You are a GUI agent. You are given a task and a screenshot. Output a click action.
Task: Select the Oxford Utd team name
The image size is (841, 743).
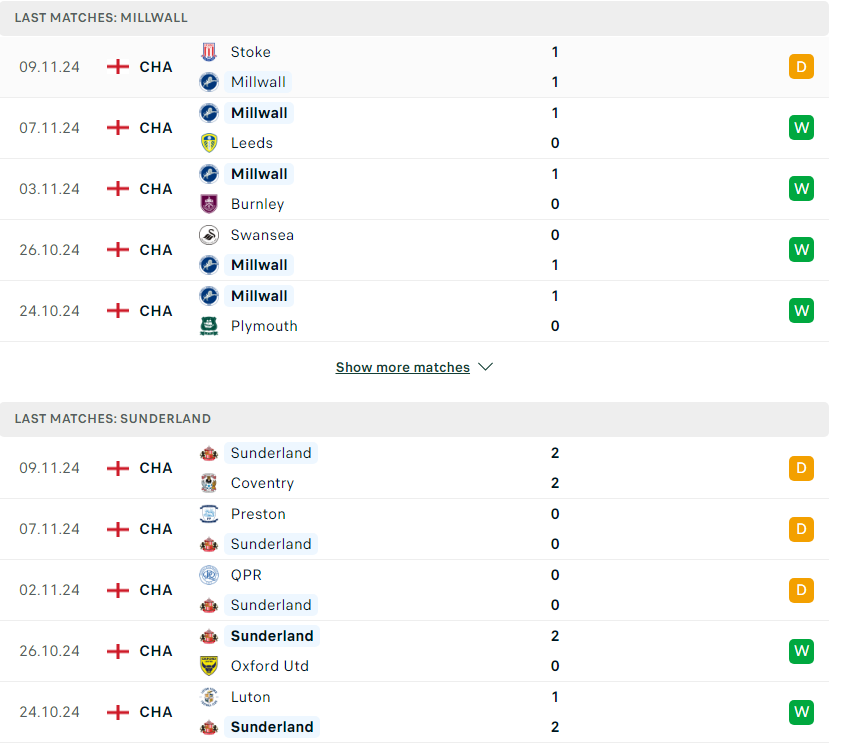(x=270, y=666)
